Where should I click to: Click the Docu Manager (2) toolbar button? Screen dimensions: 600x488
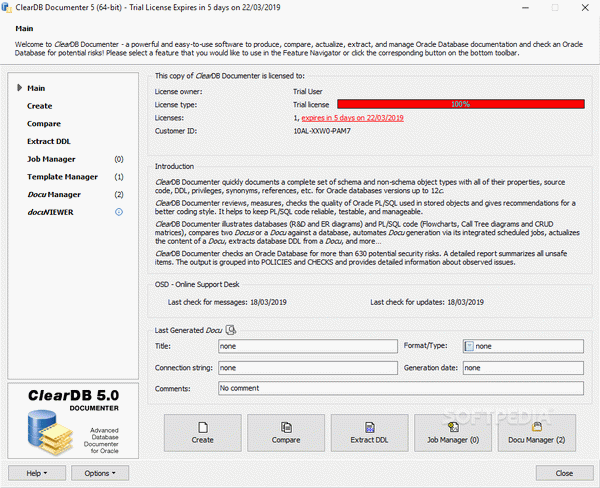[x=536, y=433]
